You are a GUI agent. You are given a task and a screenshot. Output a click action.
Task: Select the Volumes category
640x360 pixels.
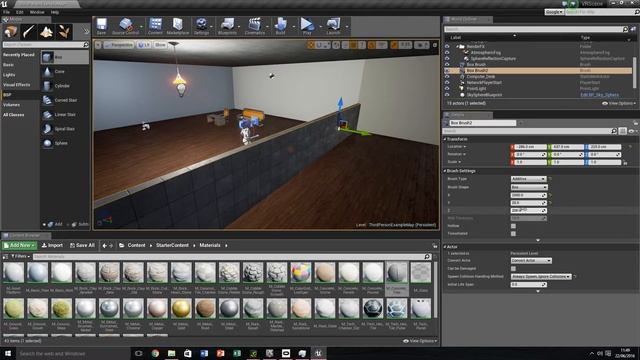tap(11, 105)
